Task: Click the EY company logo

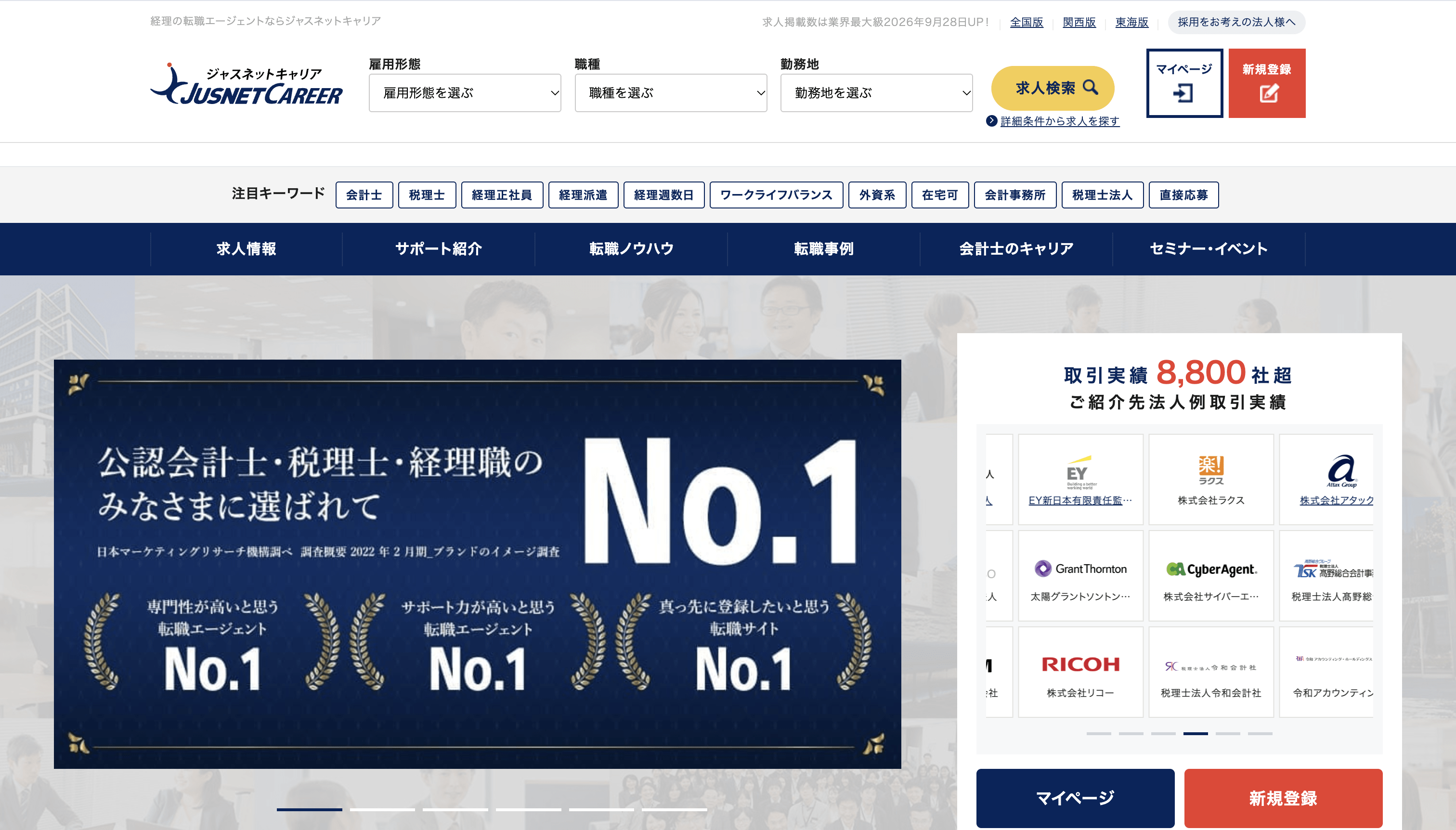Action: 1080,472
